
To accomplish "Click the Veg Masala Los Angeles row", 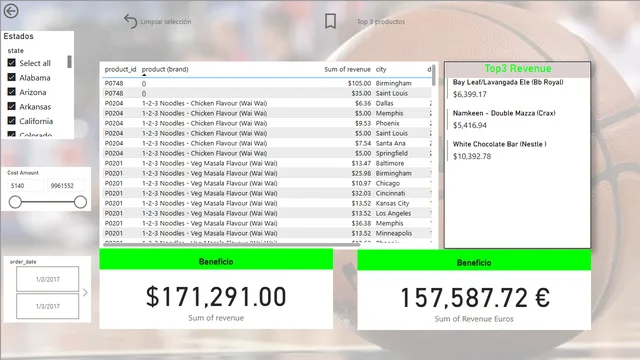I will pyautogui.click(x=267, y=213).
